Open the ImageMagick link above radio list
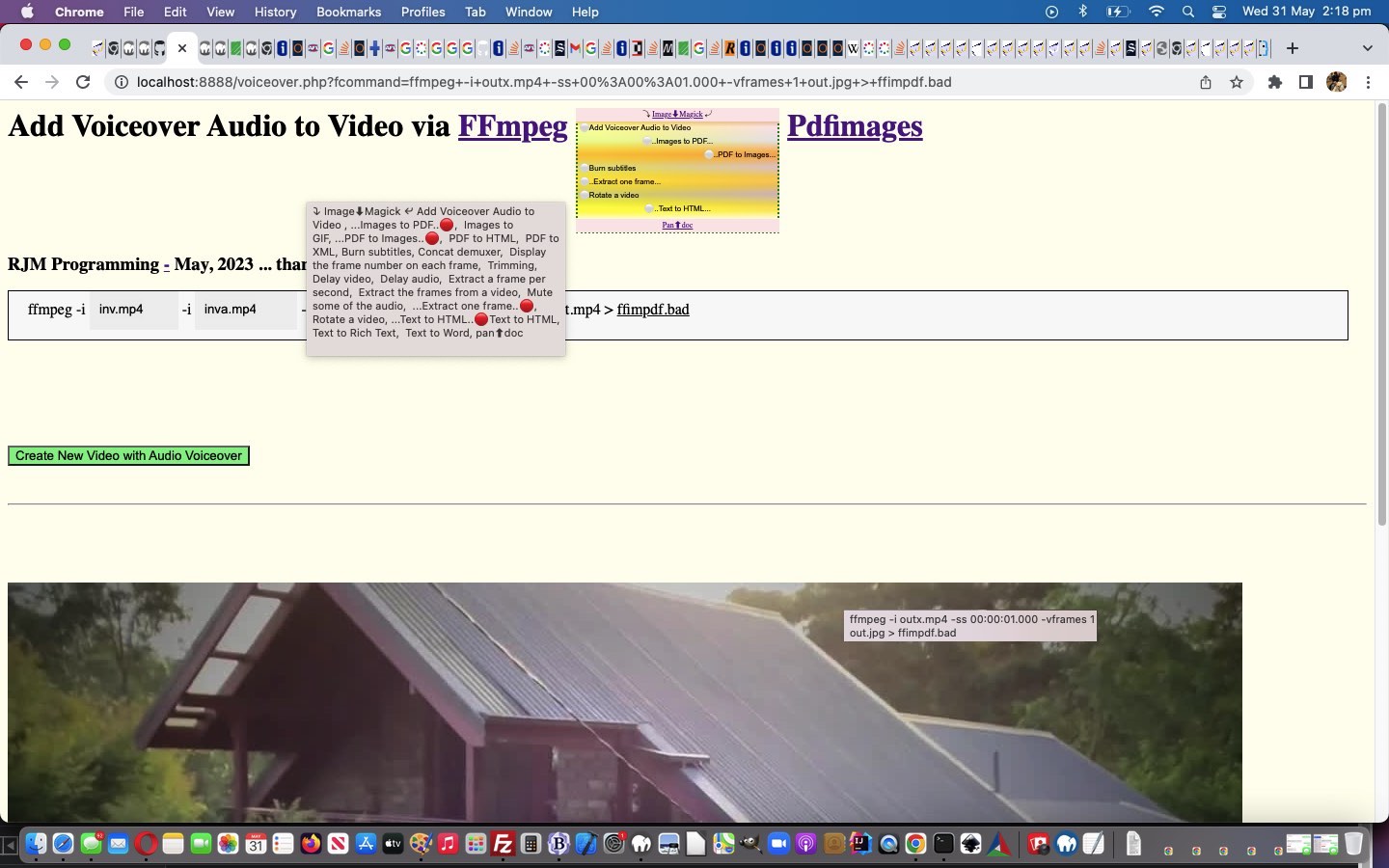Image resolution: width=1389 pixels, height=868 pixels. coord(677,114)
